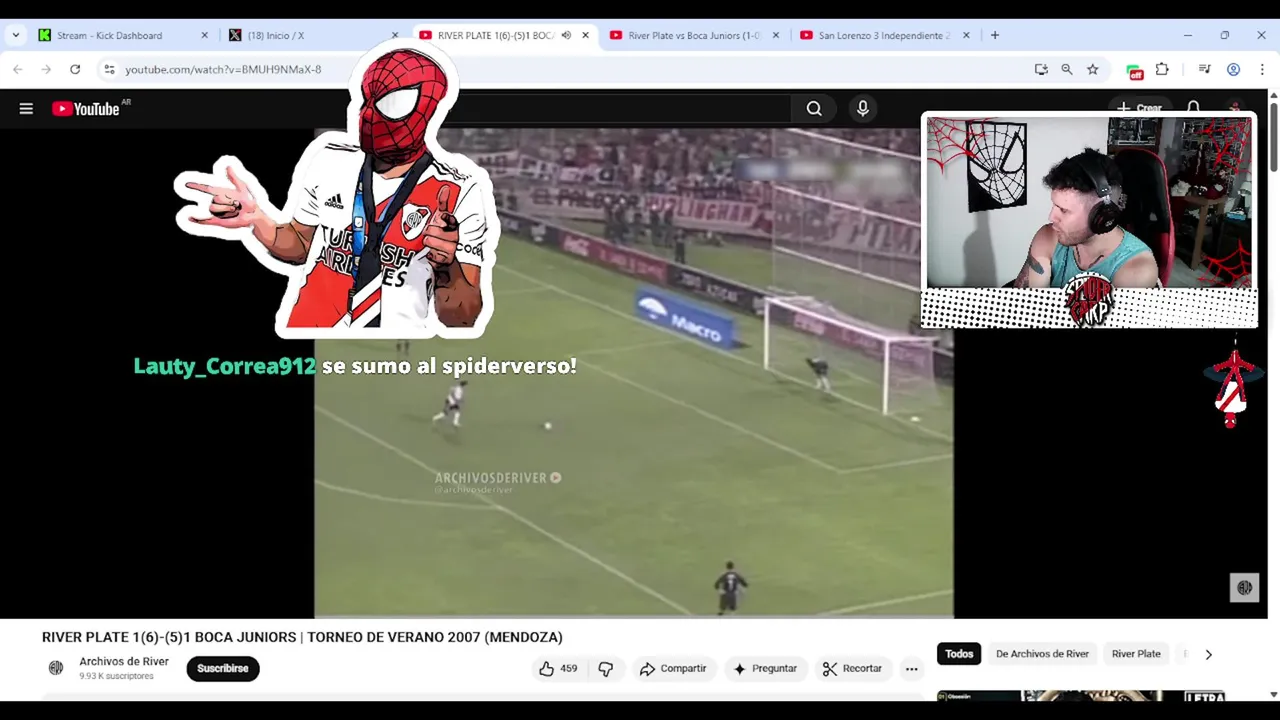Open the Preguntar ask button
The width and height of the screenshot is (1280, 720).
coord(765,669)
